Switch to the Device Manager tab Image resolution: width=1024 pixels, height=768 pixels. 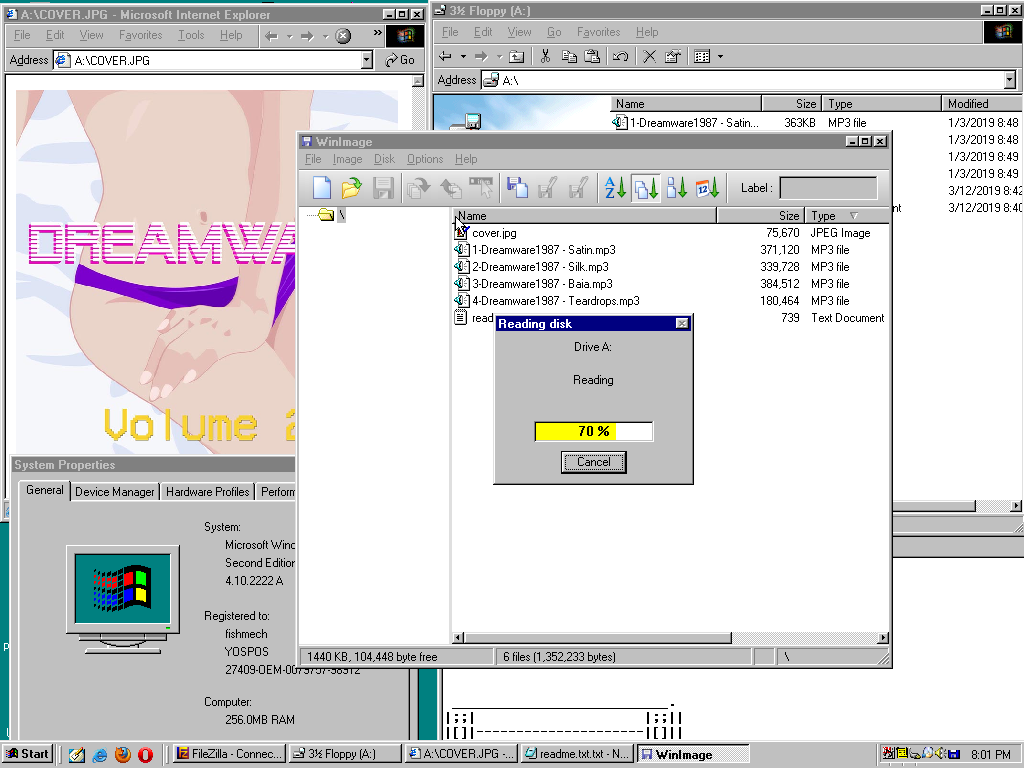point(115,491)
